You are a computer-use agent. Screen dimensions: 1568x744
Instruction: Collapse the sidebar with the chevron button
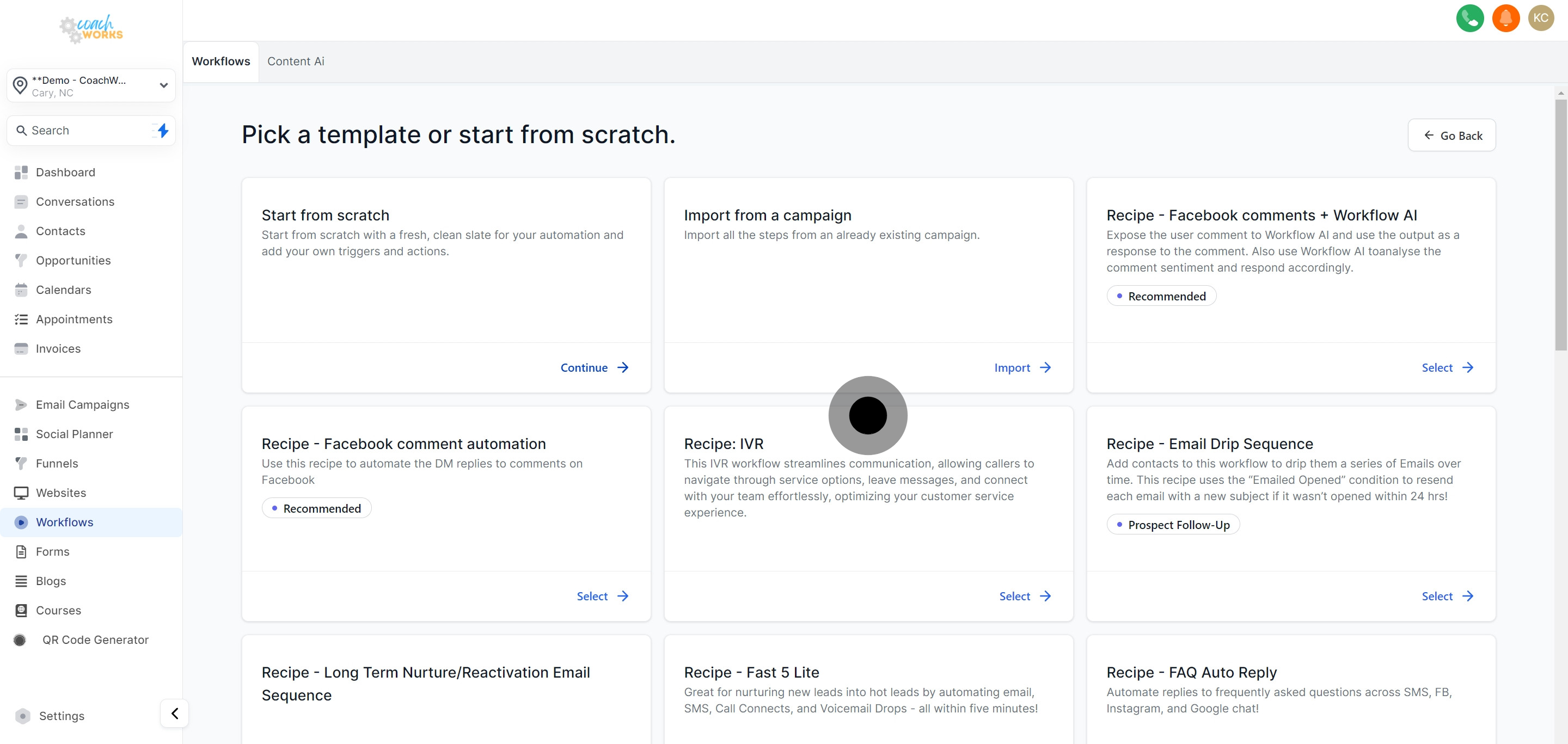175,713
